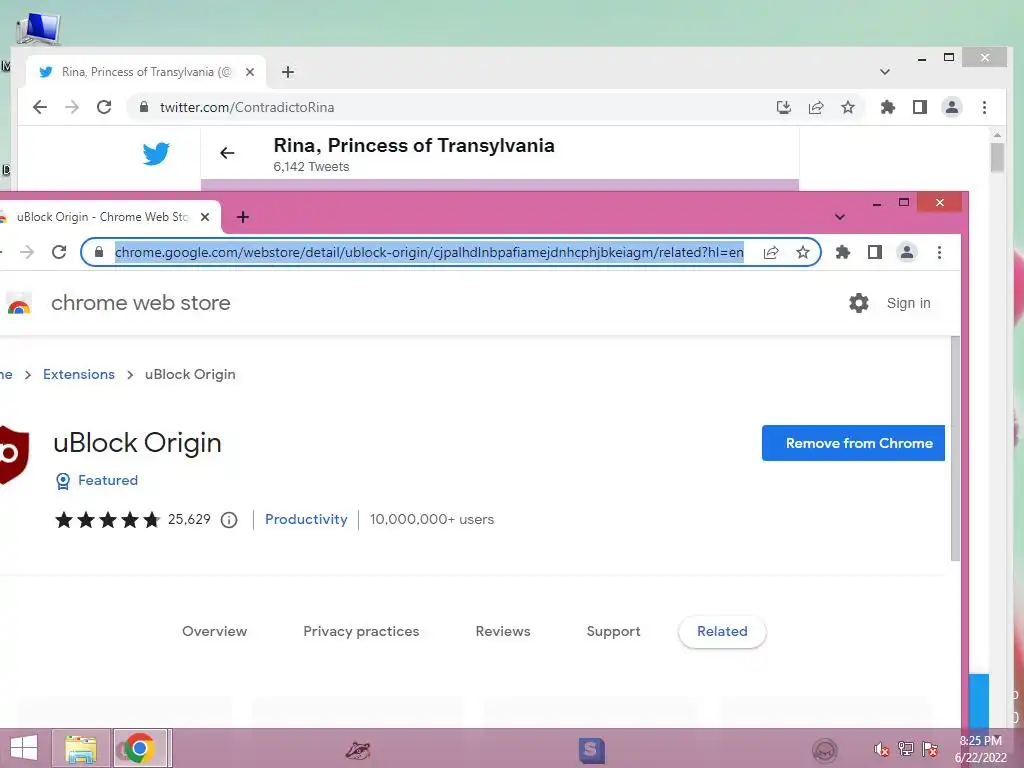Screen dimensions: 1024x768
Task: Open the desktop computer icon
Action: tap(38, 29)
